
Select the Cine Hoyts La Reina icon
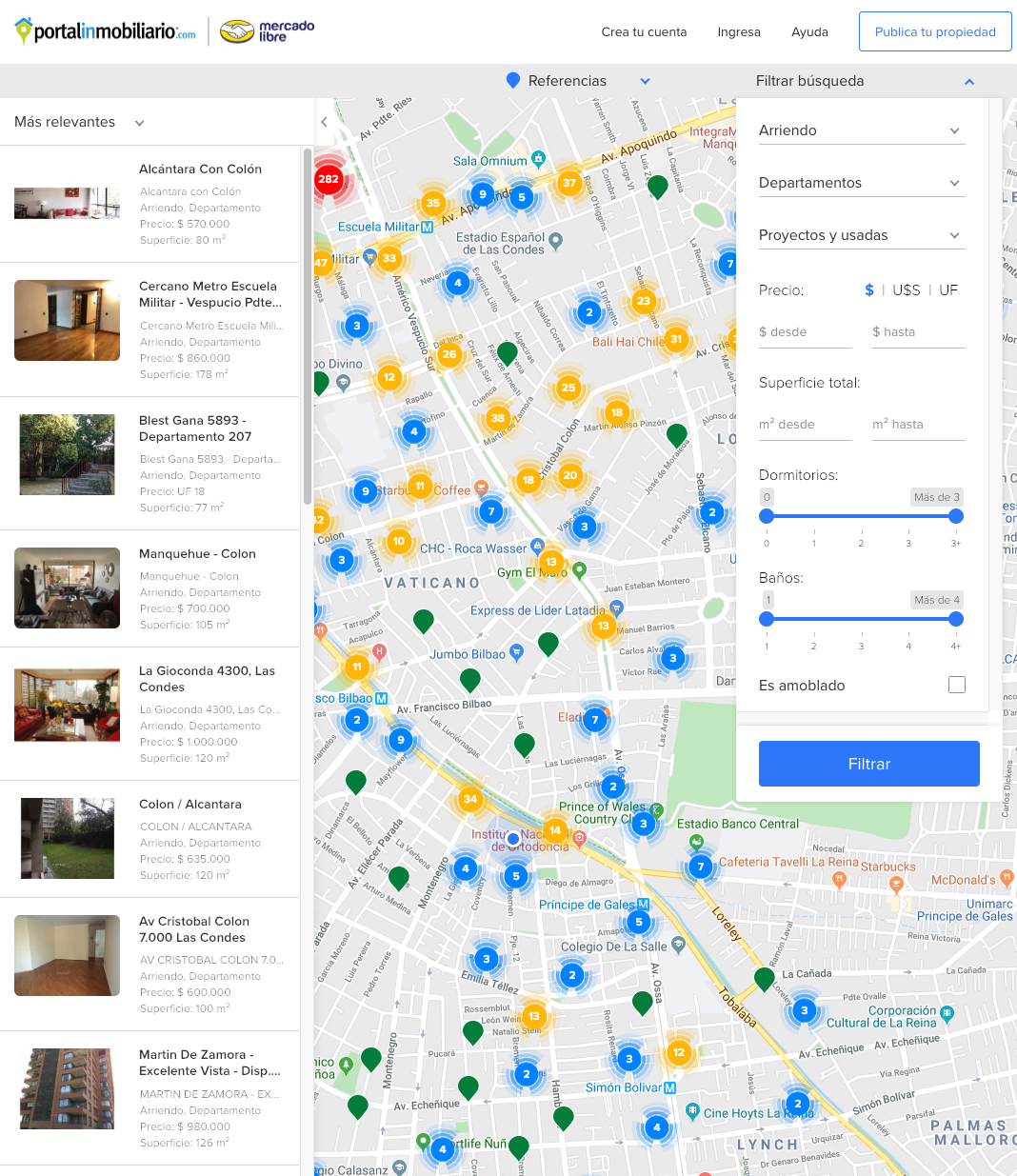(693, 1111)
